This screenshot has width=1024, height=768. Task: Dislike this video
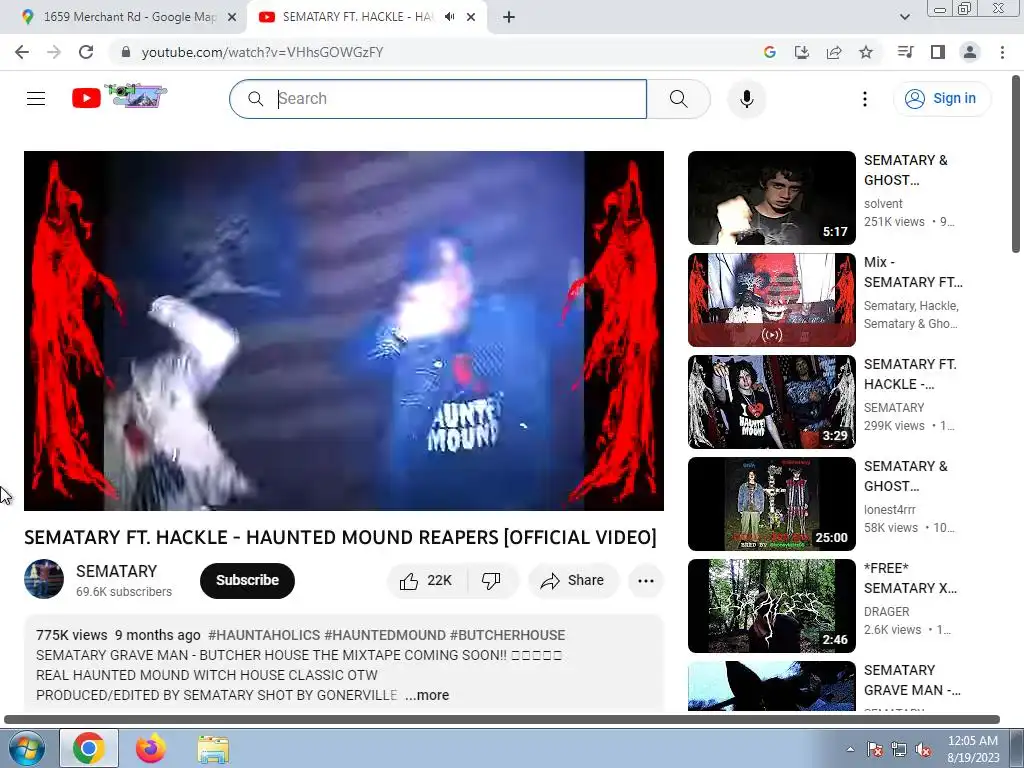[491, 581]
